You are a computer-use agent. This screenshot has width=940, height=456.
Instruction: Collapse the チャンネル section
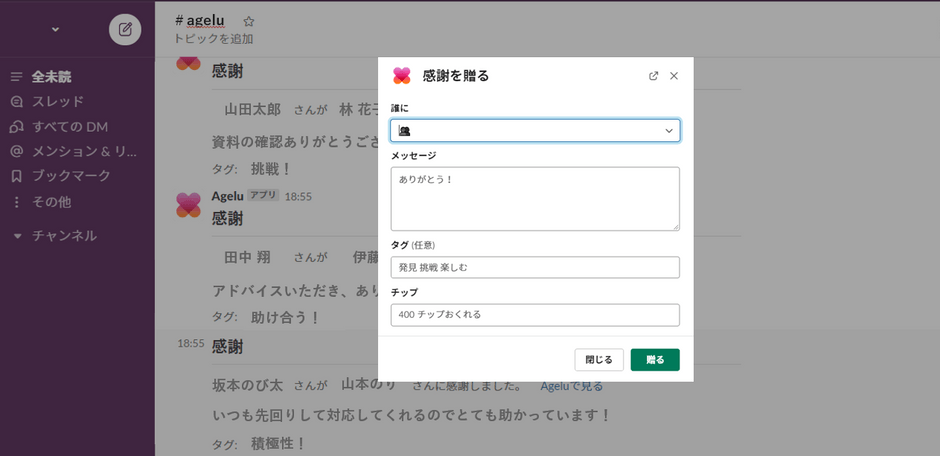(17, 237)
